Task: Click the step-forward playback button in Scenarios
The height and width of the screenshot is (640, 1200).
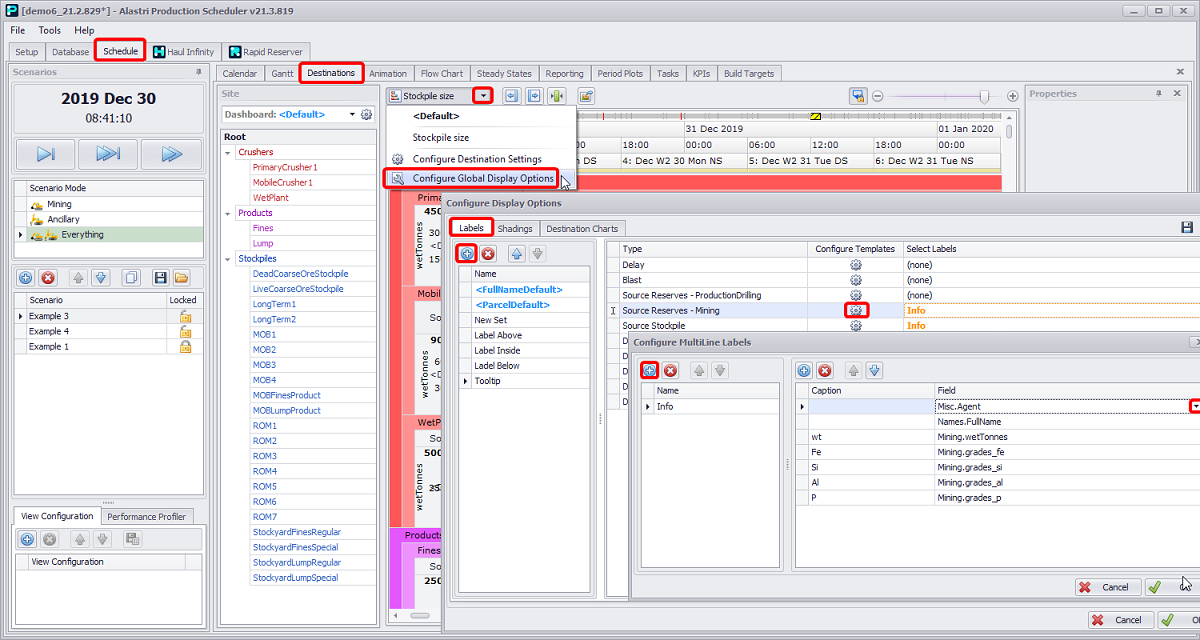Action: pos(46,154)
